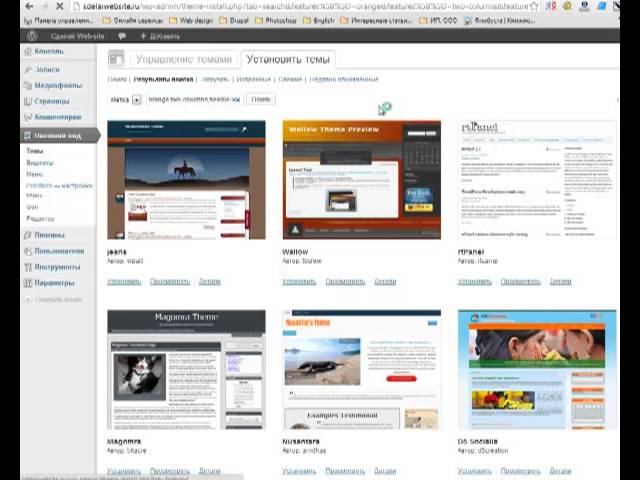The image size is (640, 480).
Task: Open the Загрузить sub-tab link
Action: (216, 79)
